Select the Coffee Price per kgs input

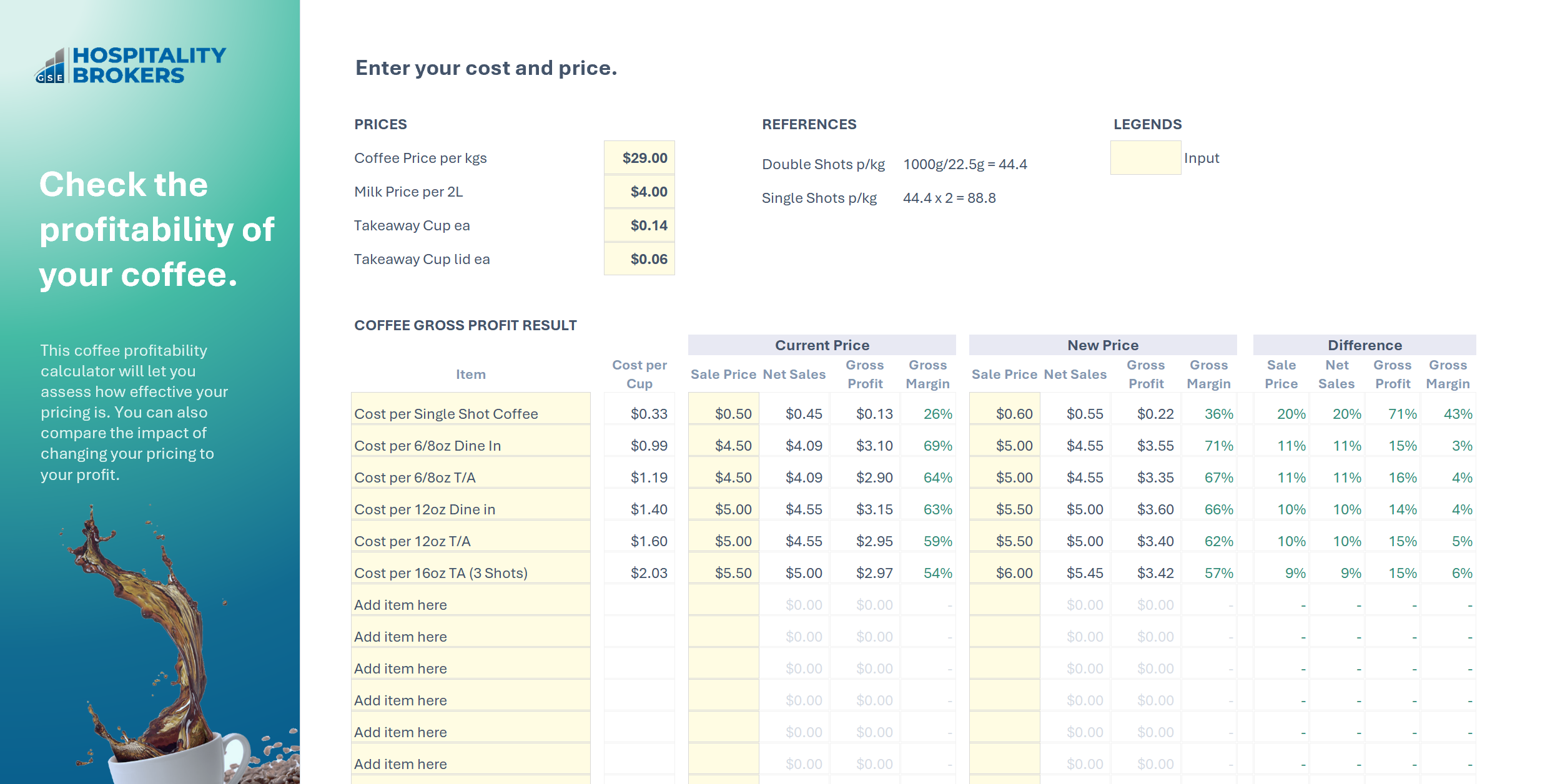639,158
